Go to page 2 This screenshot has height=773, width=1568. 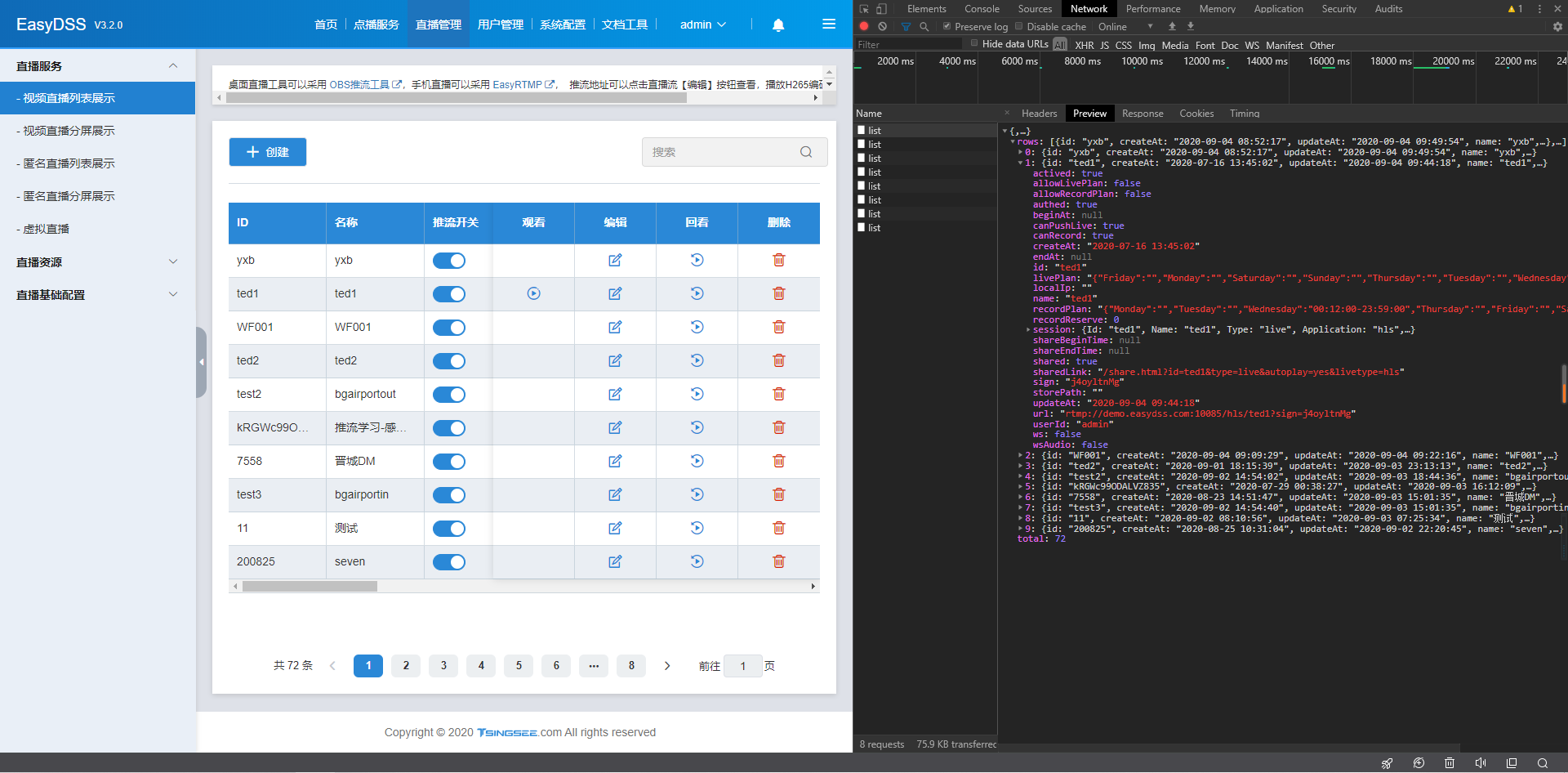406,666
